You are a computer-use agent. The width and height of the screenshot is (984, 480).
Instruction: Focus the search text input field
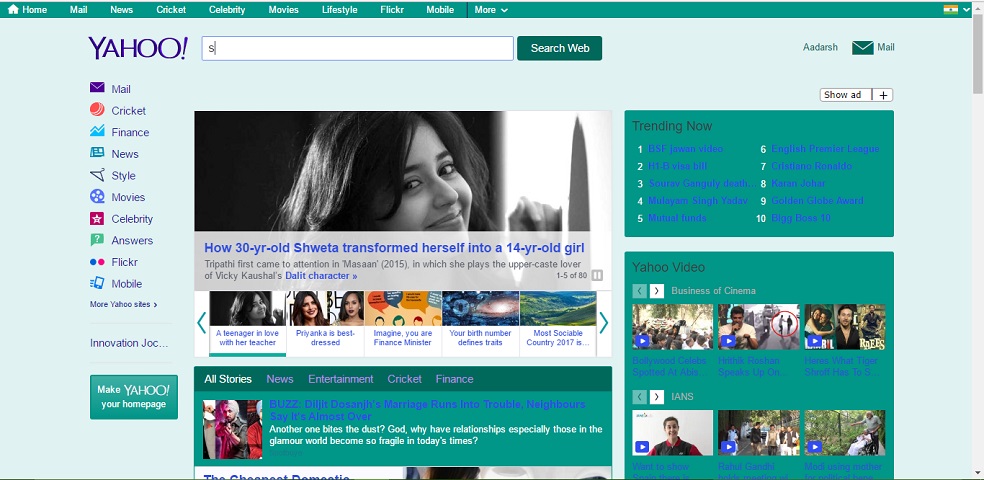pyautogui.click(x=358, y=48)
